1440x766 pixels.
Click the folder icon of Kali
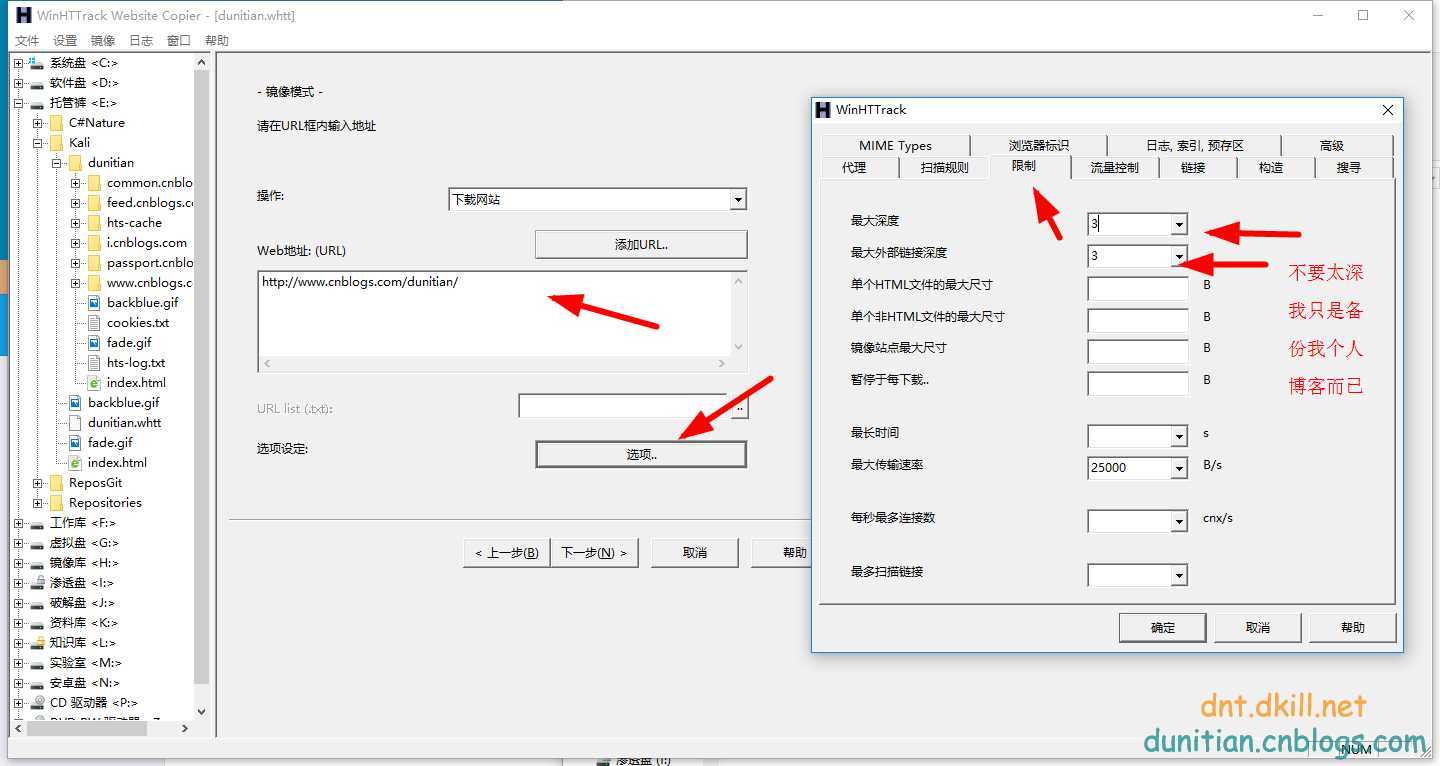pyautogui.click(x=56, y=143)
